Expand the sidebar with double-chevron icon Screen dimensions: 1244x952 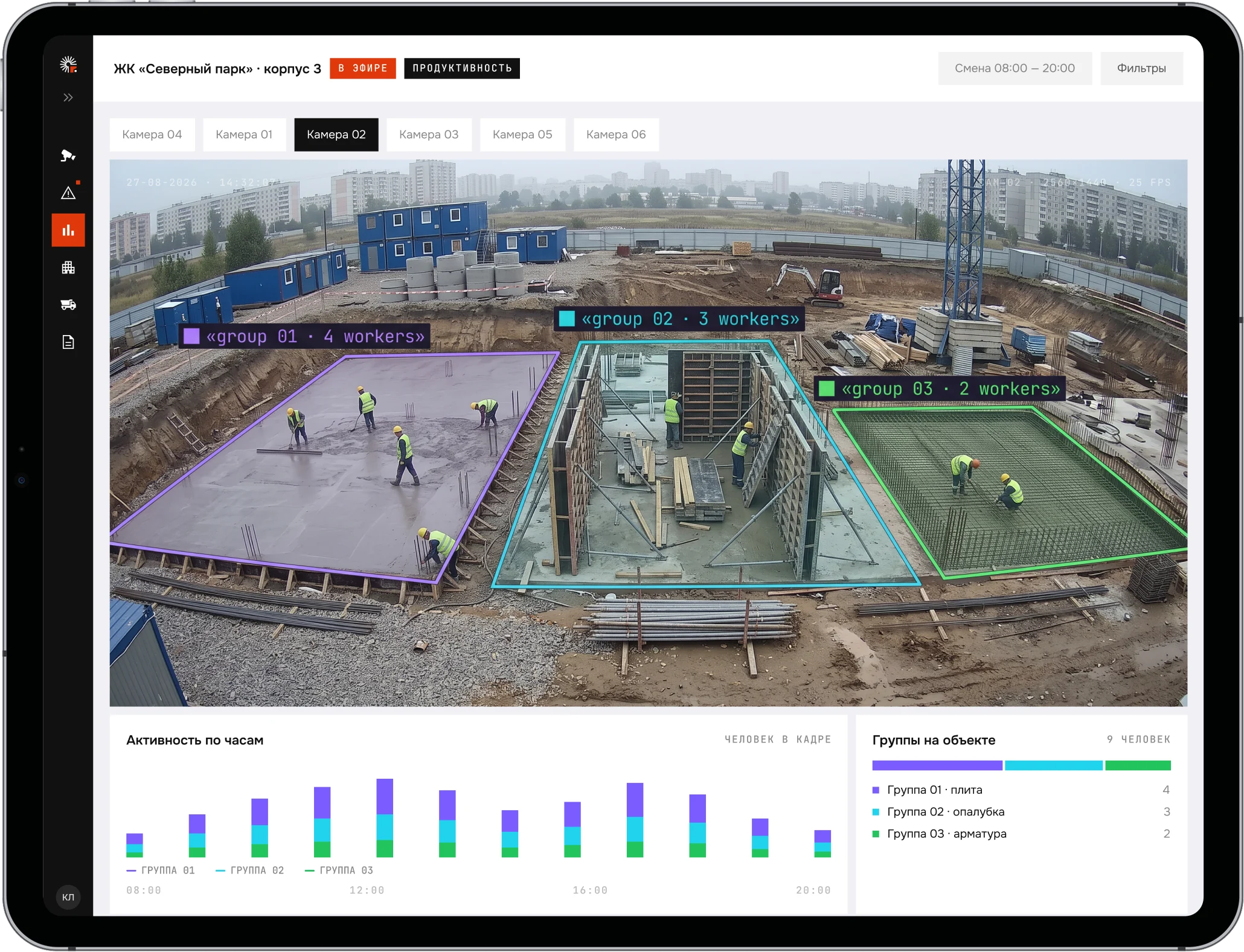[68, 97]
